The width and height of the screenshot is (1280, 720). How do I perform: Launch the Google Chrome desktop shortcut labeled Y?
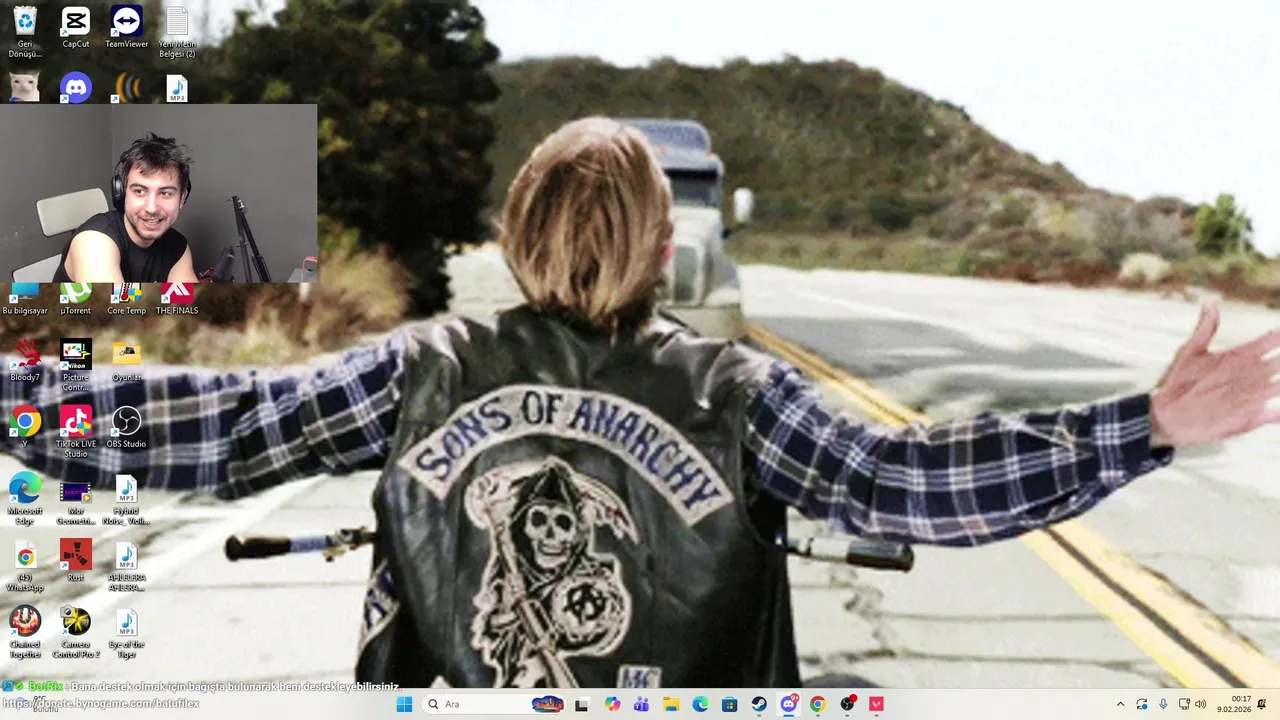pos(25,427)
